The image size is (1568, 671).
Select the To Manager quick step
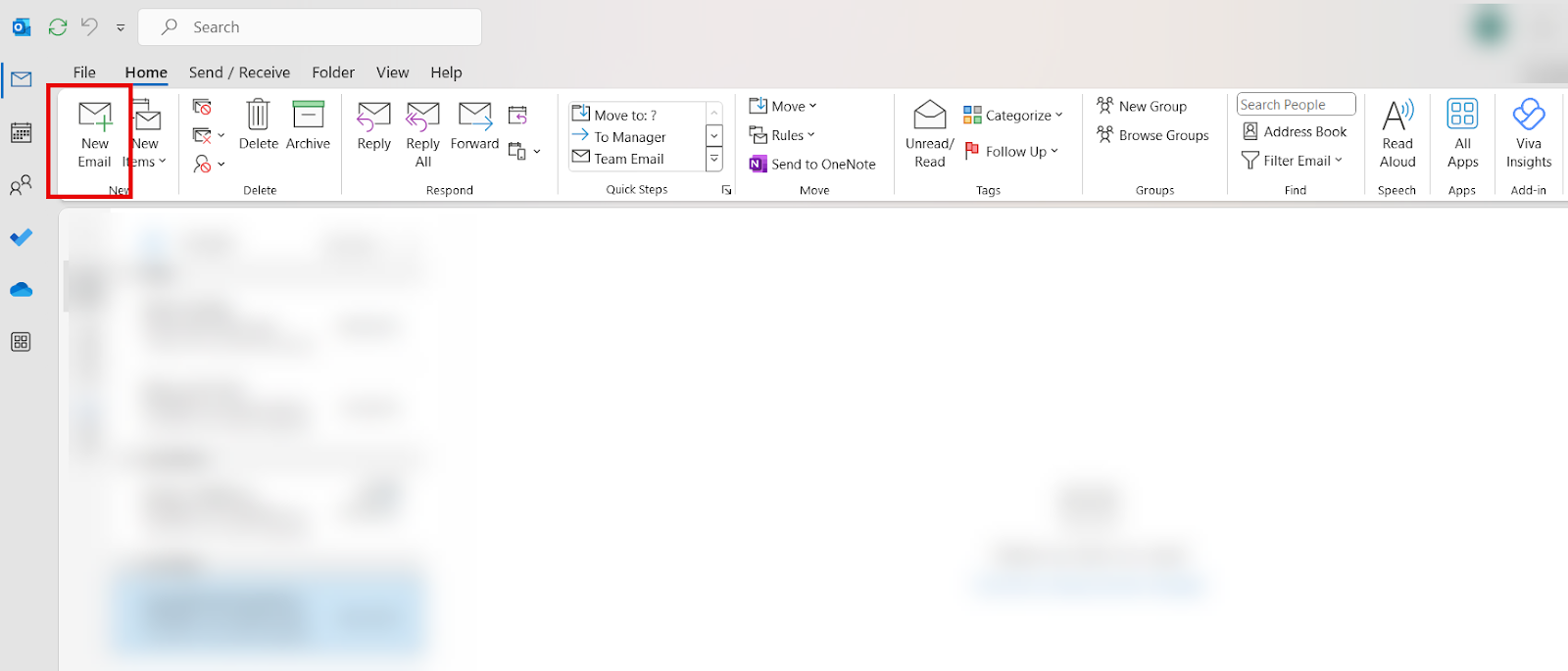(x=636, y=137)
